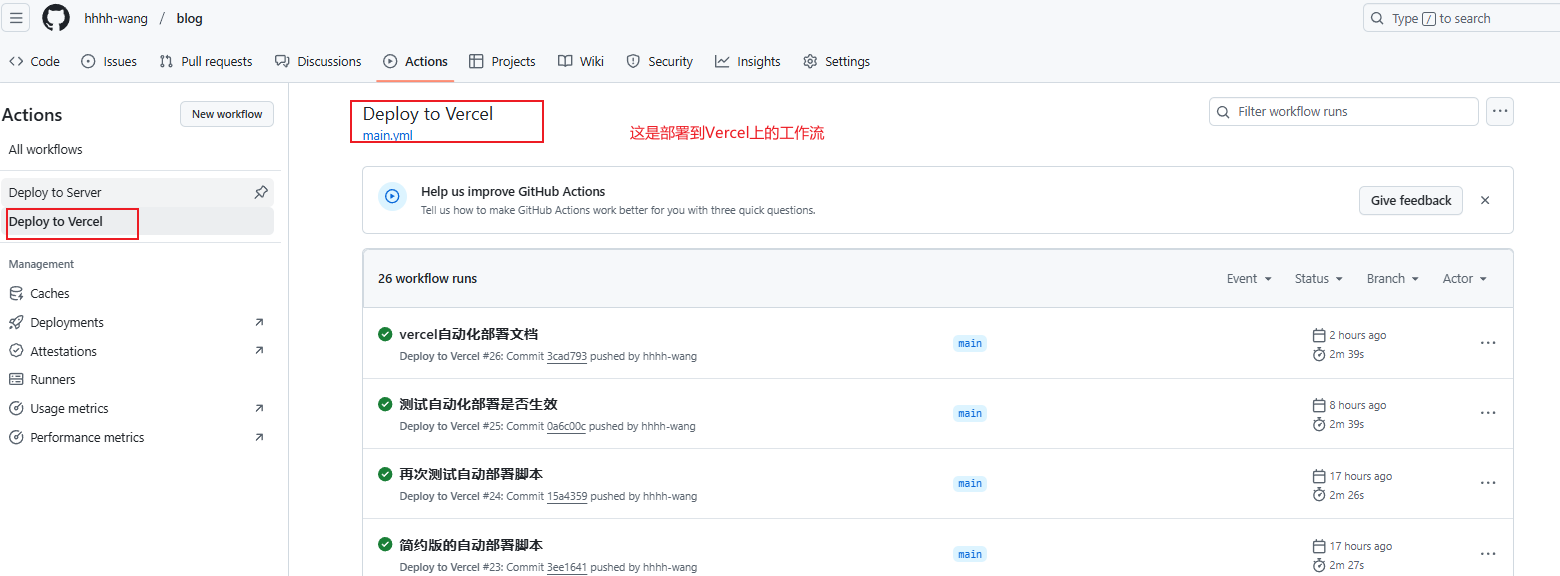This screenshot has width=1560, height=576.
Task: Click main branch label on run #25
Action: pos(970,413)
